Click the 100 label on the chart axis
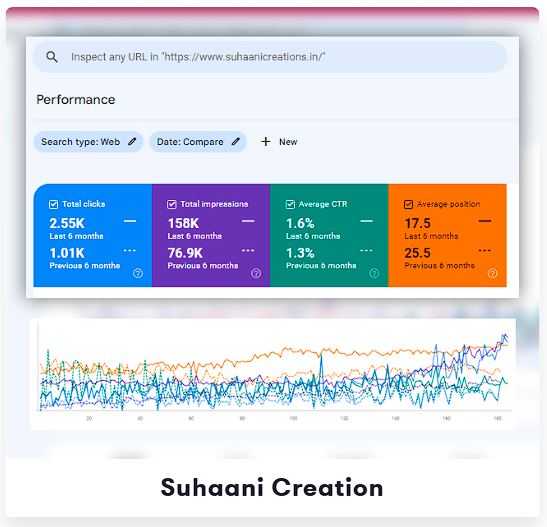547x527 pixels. pos(293,418)
